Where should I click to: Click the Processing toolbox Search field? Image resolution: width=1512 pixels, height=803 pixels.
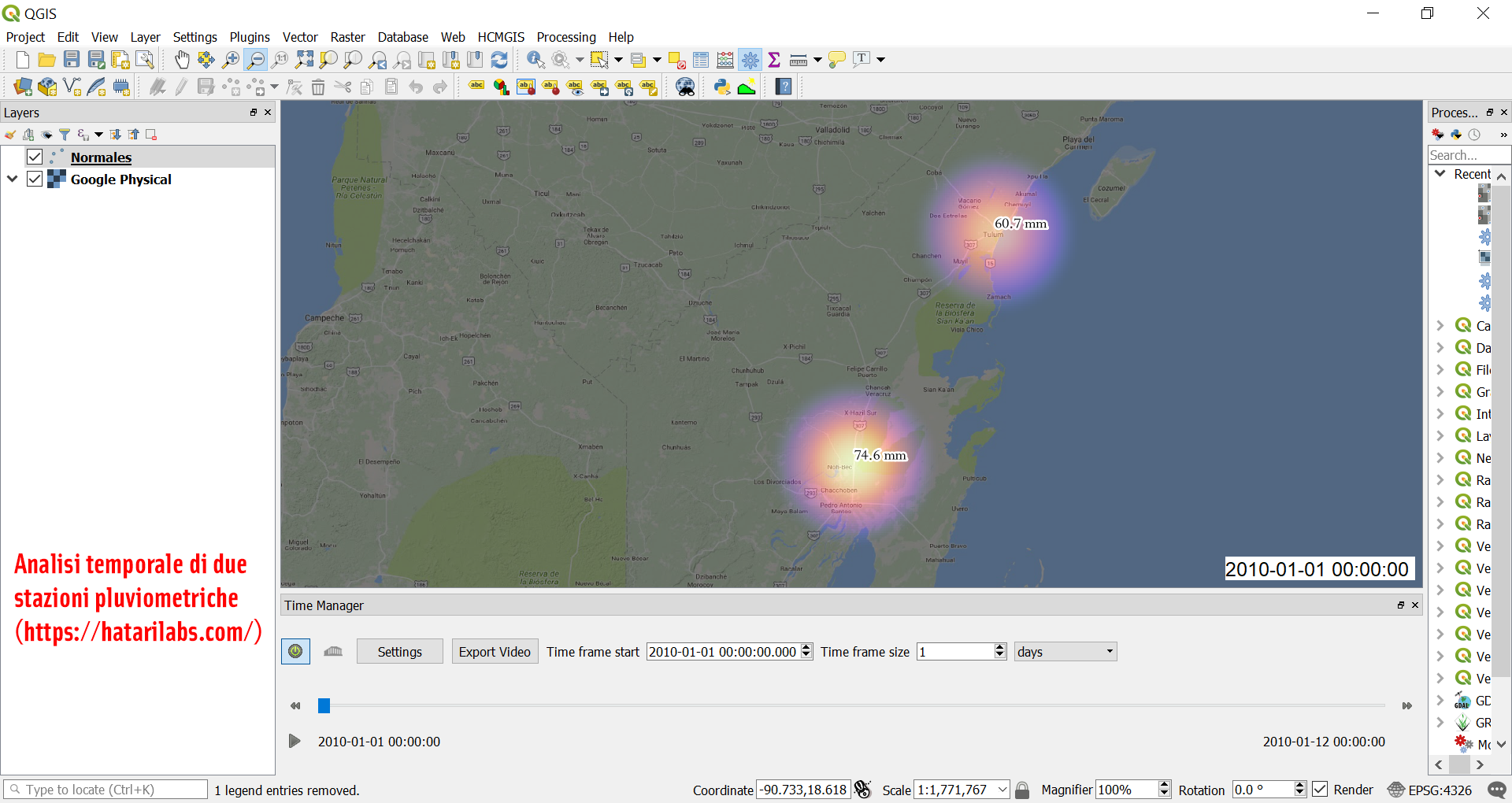(1469, 155)
